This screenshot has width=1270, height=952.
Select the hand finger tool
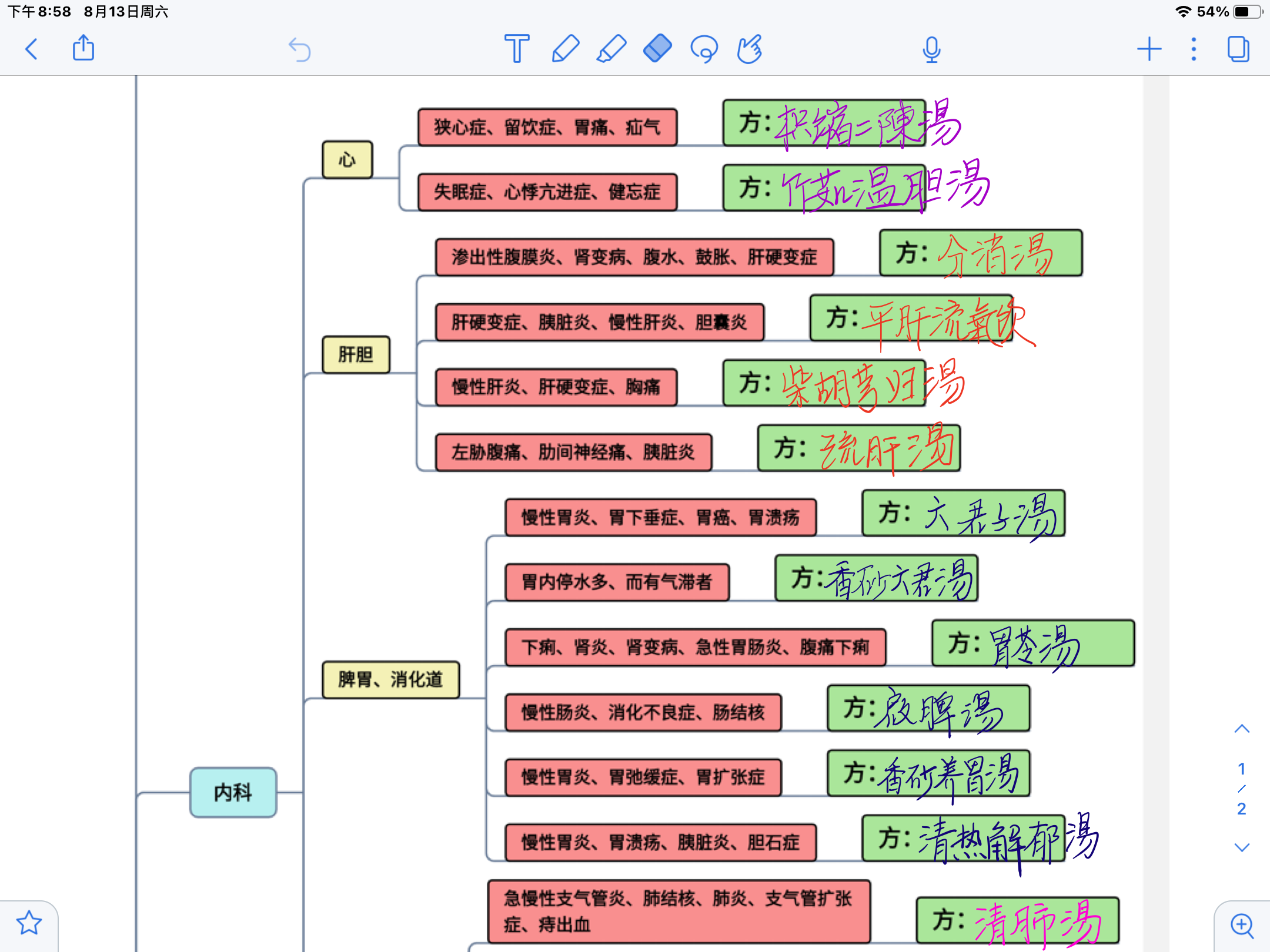750,49
